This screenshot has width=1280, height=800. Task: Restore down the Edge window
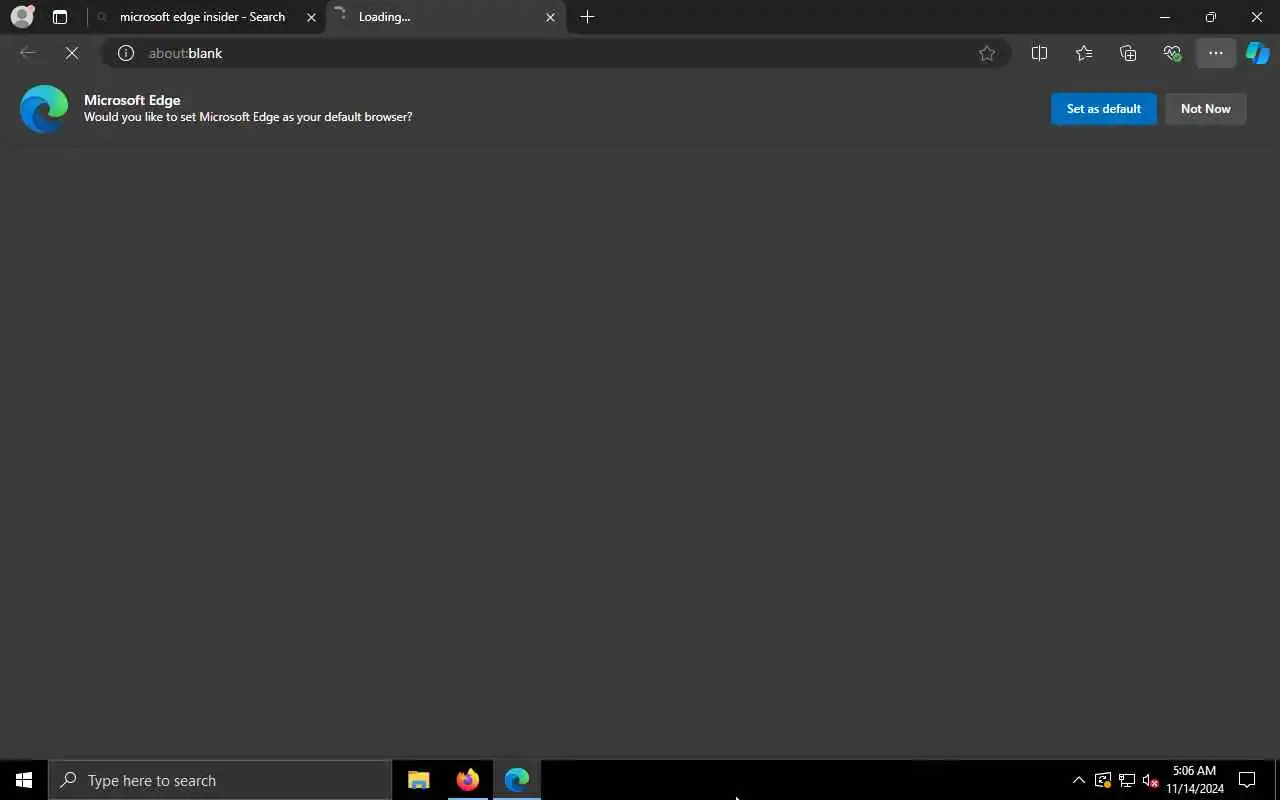(x=1211, y=17)
